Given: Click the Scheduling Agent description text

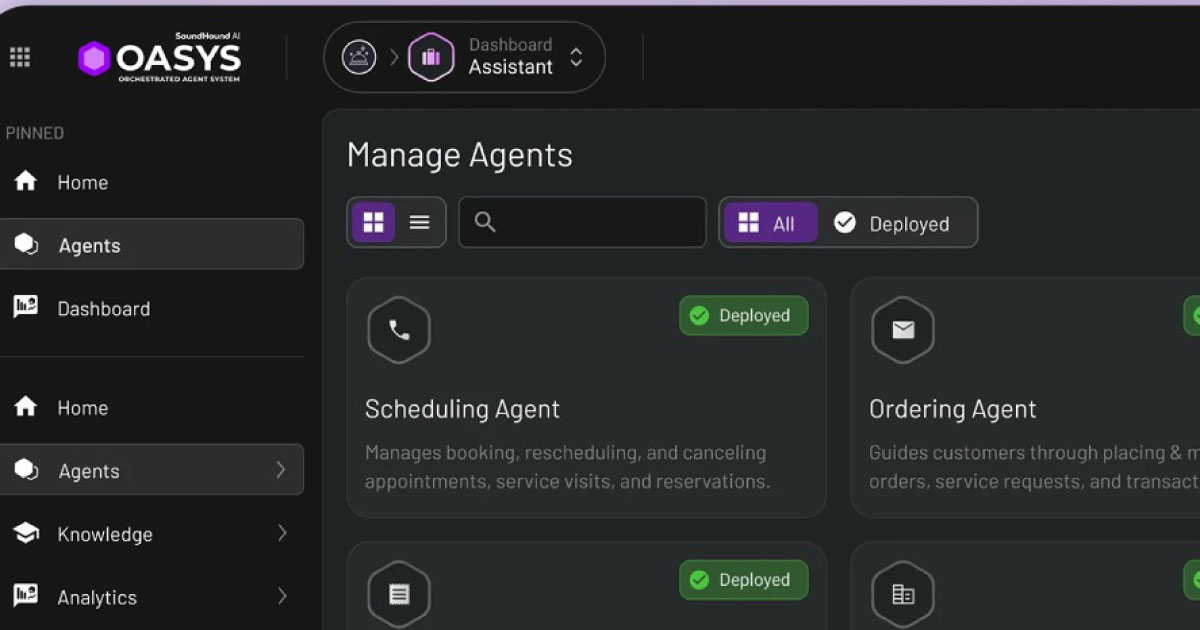Looking at the screenshot, I should 567,467.
